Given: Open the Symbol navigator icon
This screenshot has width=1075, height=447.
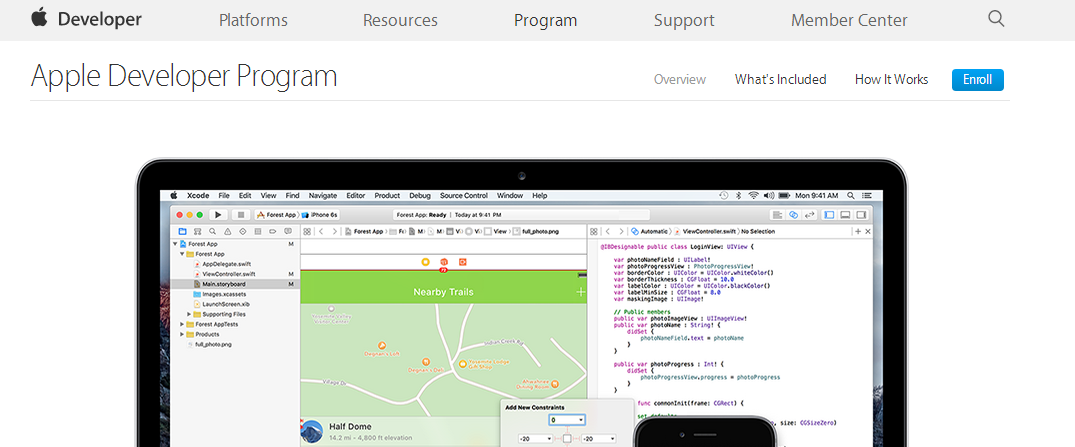Looking at the screenshot, I should 197,232.
